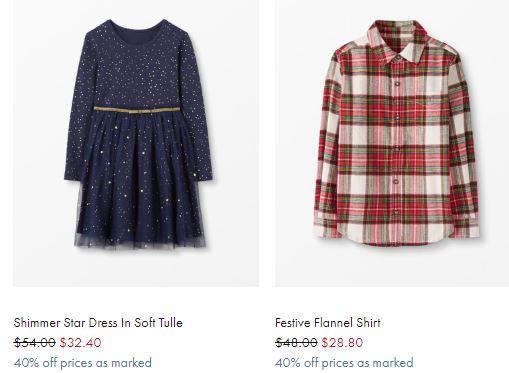Select the $32.40 sale price
Viewport: 509px width, 373px height.
point(80,343)
